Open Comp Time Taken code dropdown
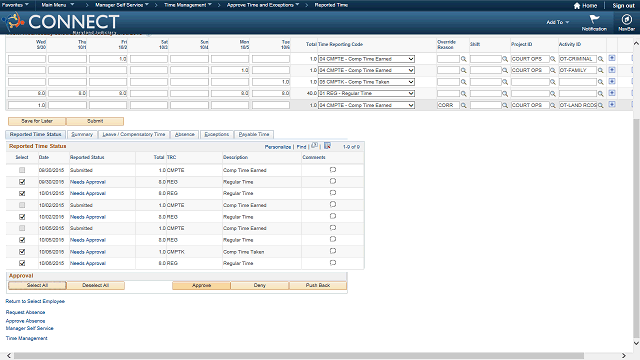640x360 pixels. (366, 82)
